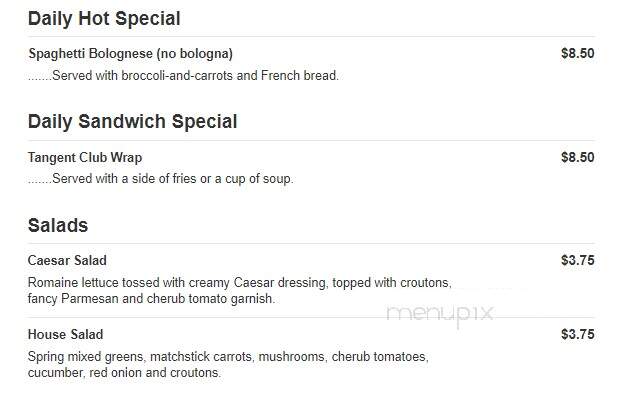The image size is (619, 396).
Task: Click the House Salad $3.75 price
Action: (578, 335)
